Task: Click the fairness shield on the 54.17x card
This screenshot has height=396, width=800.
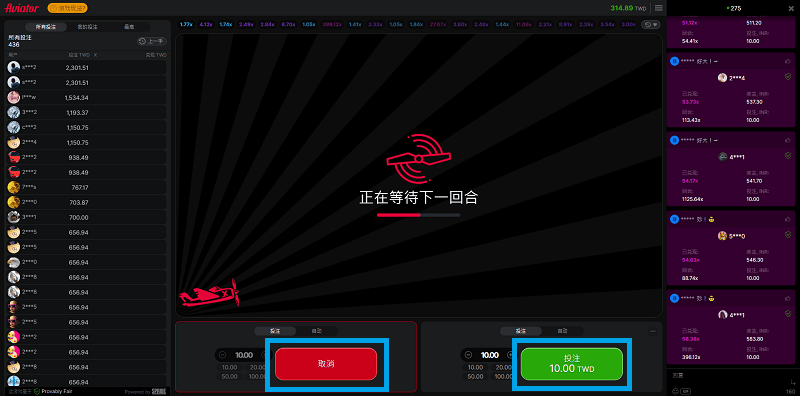Action: [788, 156]
